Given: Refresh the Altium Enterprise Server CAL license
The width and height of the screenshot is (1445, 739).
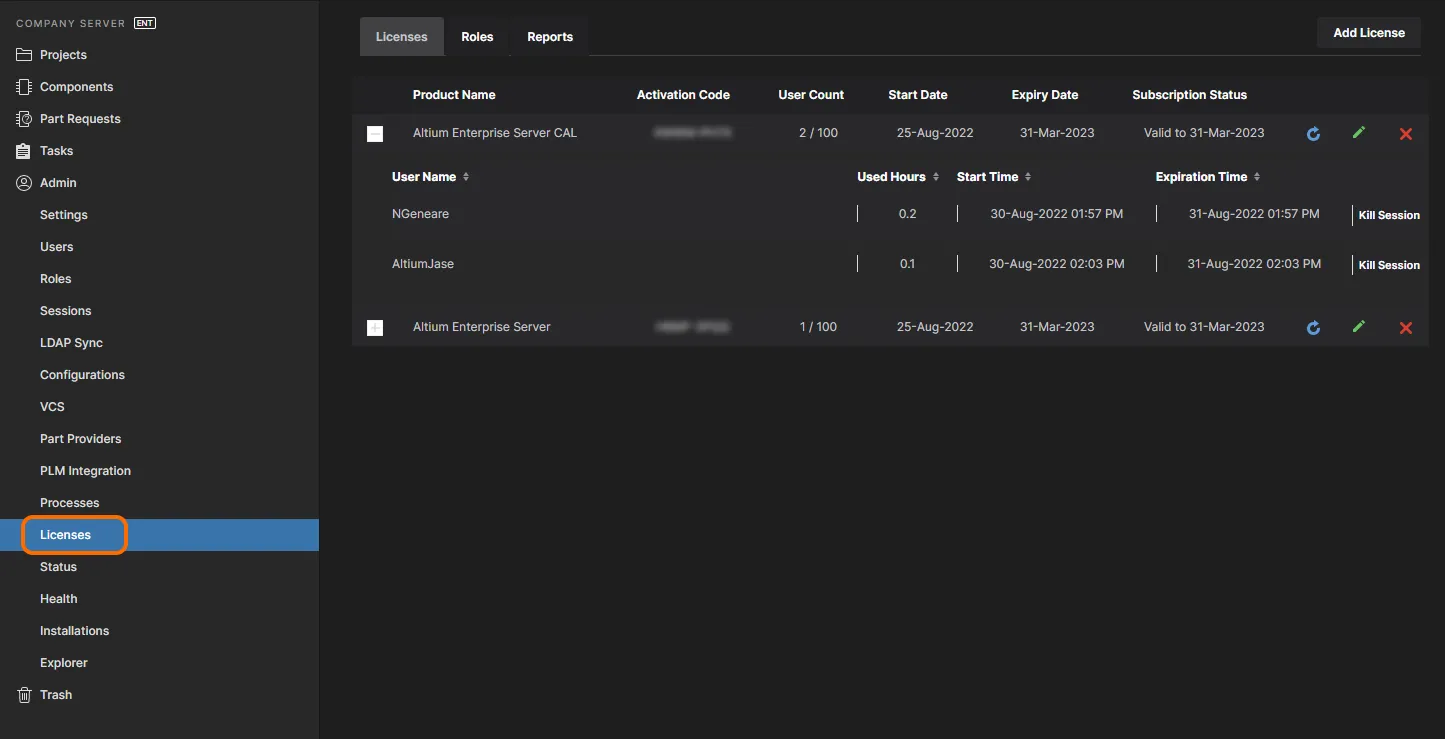Looking at the screenshot, I should (1314, 133).
